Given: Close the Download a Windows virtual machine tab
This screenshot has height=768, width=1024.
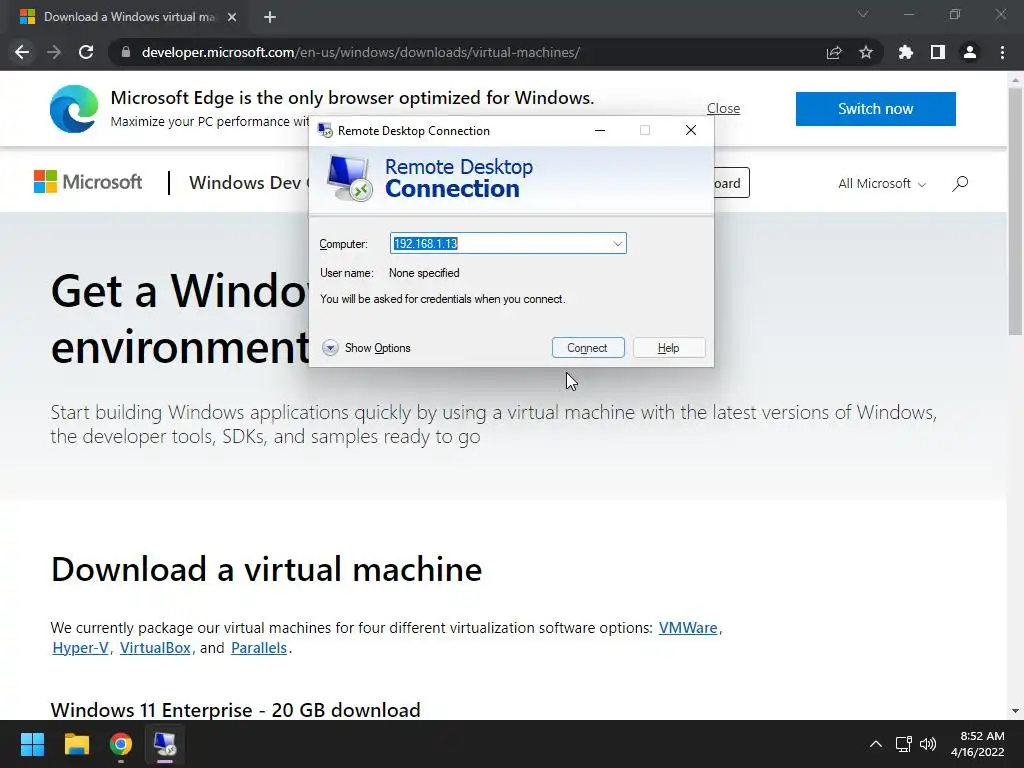Looking at the screenshot, I should pyautogui.click(x=232, y=17).
